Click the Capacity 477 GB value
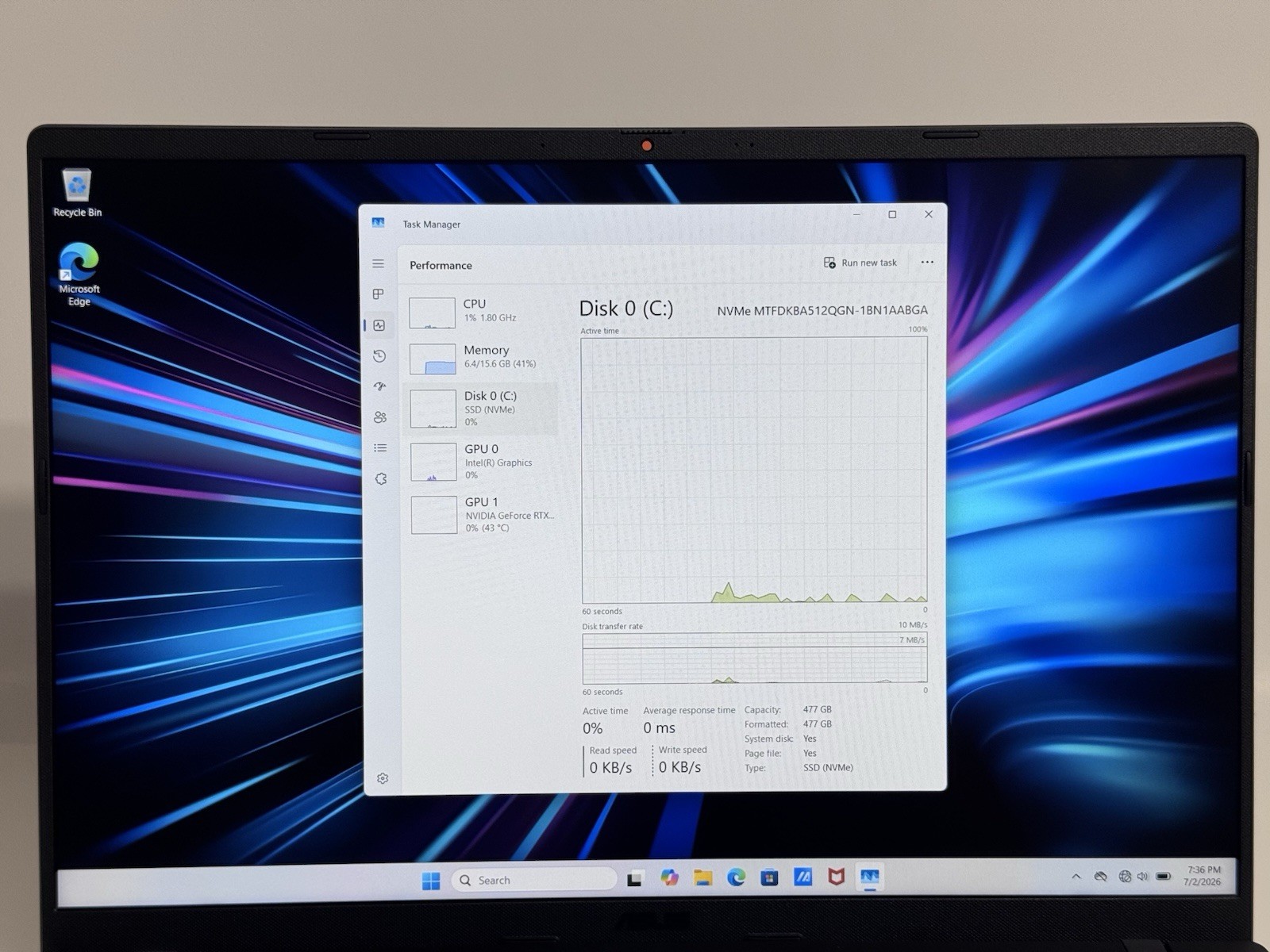 coord(818,709)
